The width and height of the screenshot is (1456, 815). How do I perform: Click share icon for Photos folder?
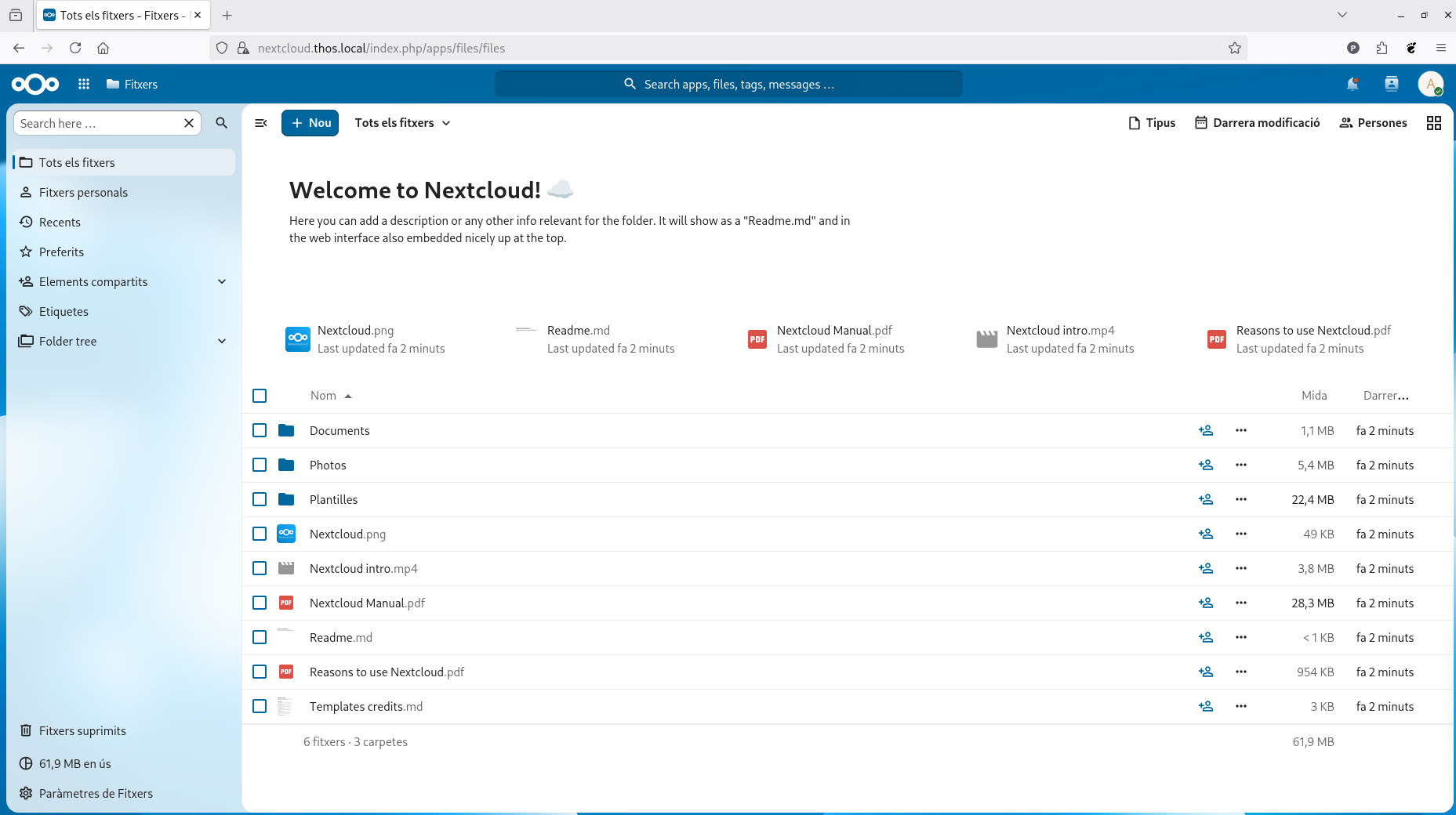[x=1206, y=465]
